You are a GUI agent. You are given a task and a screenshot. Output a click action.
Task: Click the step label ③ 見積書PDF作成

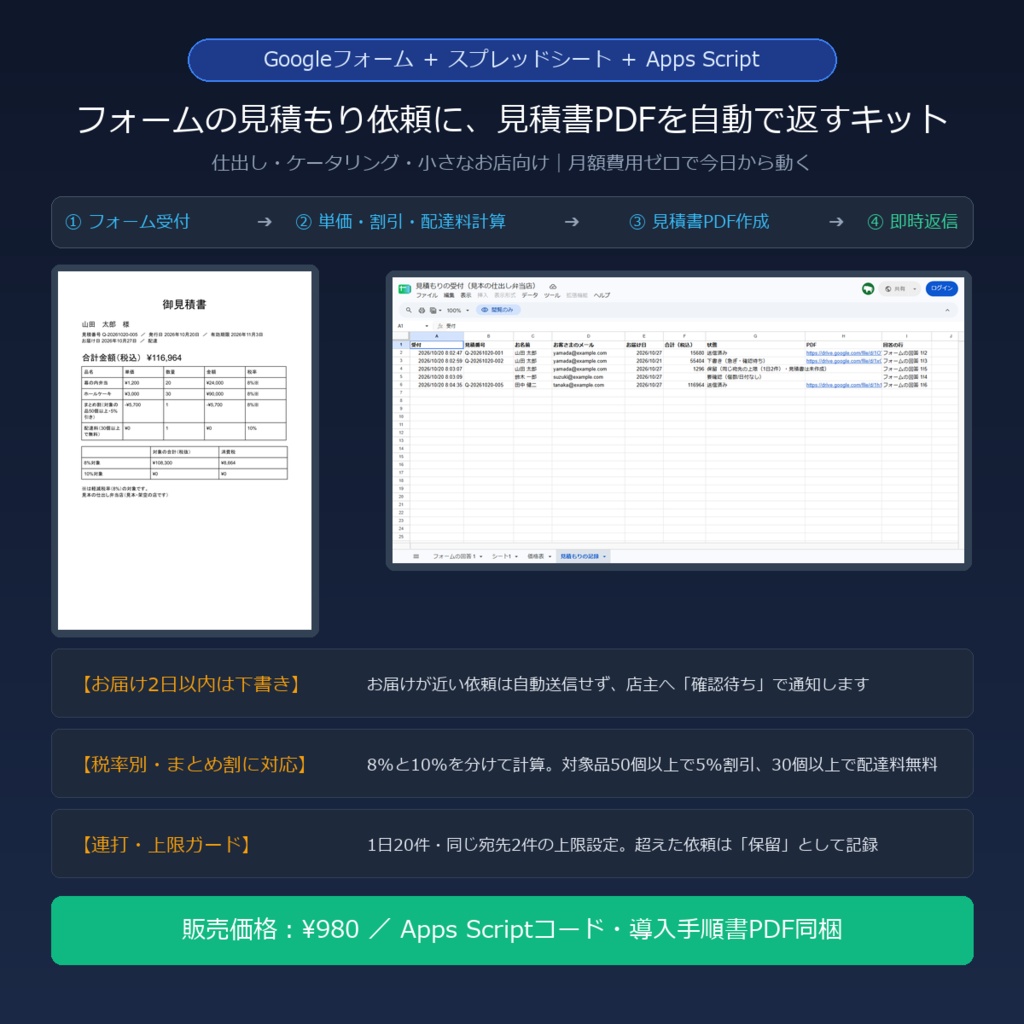click(x=699, y=222)
